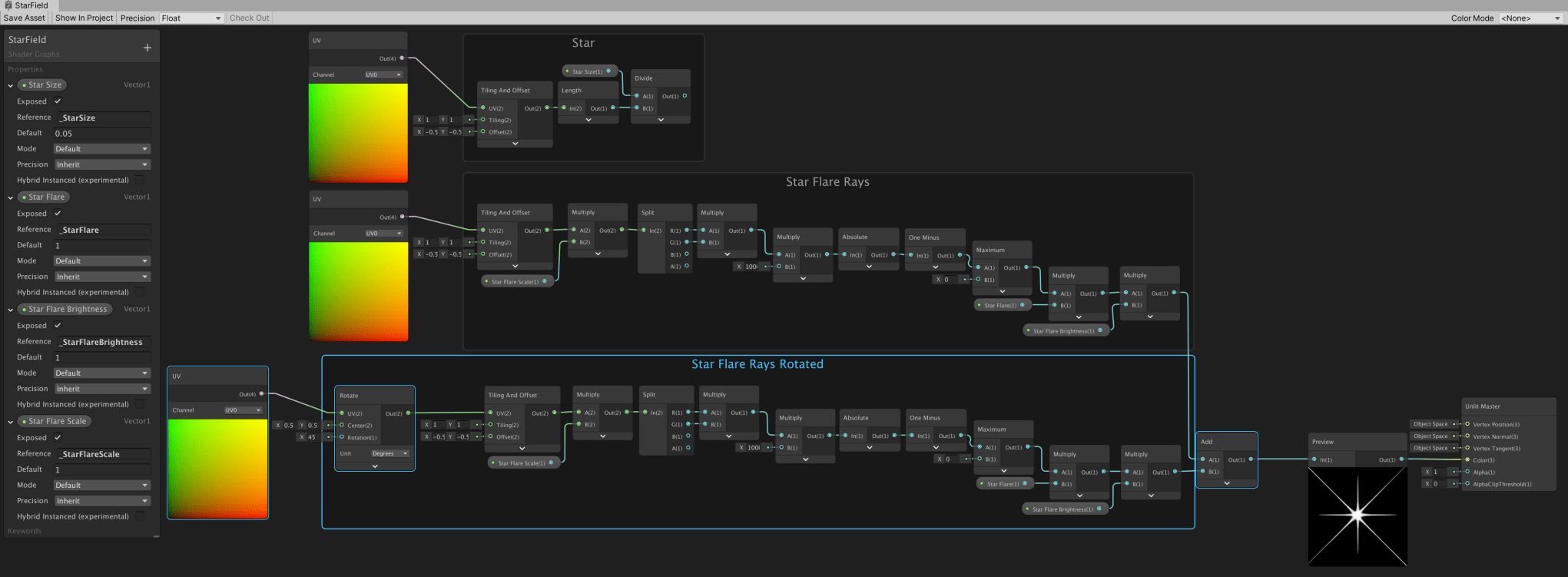Viewport: 1568px width, 577px height.
Task: Click the Add node's Out(1) output port
Action: tap(1251, 459)
